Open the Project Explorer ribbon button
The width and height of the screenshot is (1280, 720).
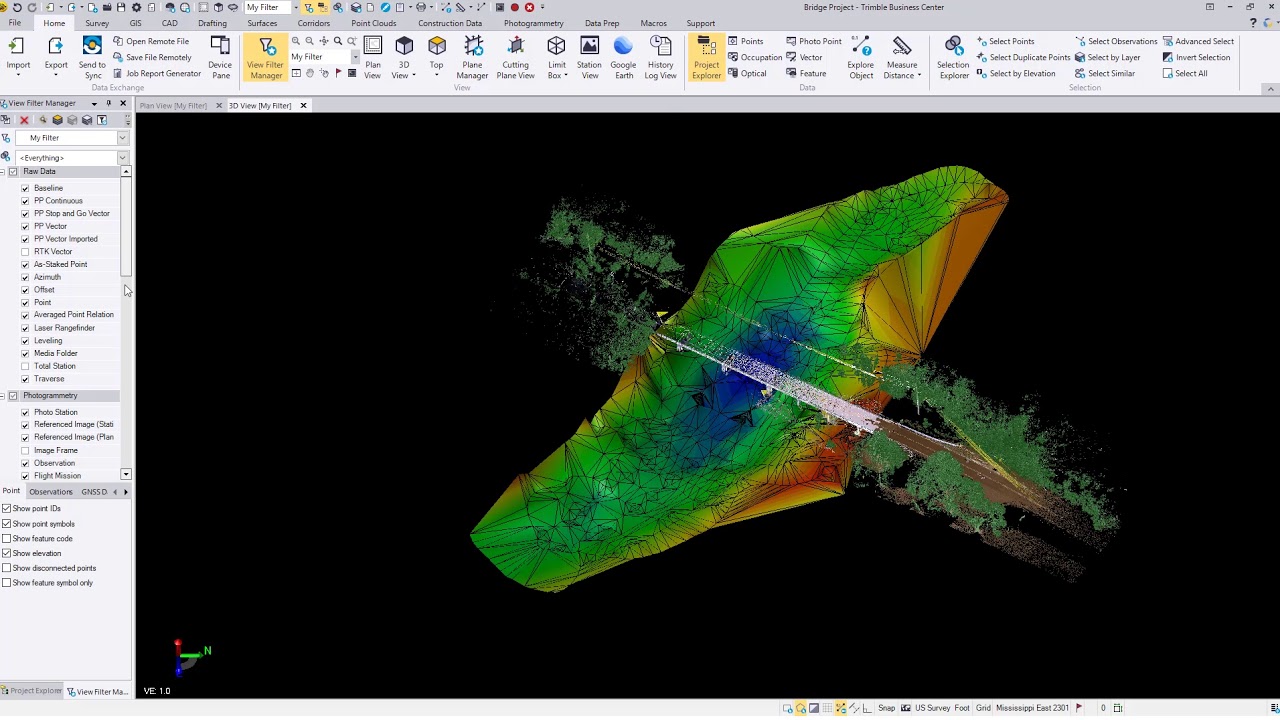pyautogui.click(x=706, y=56)
